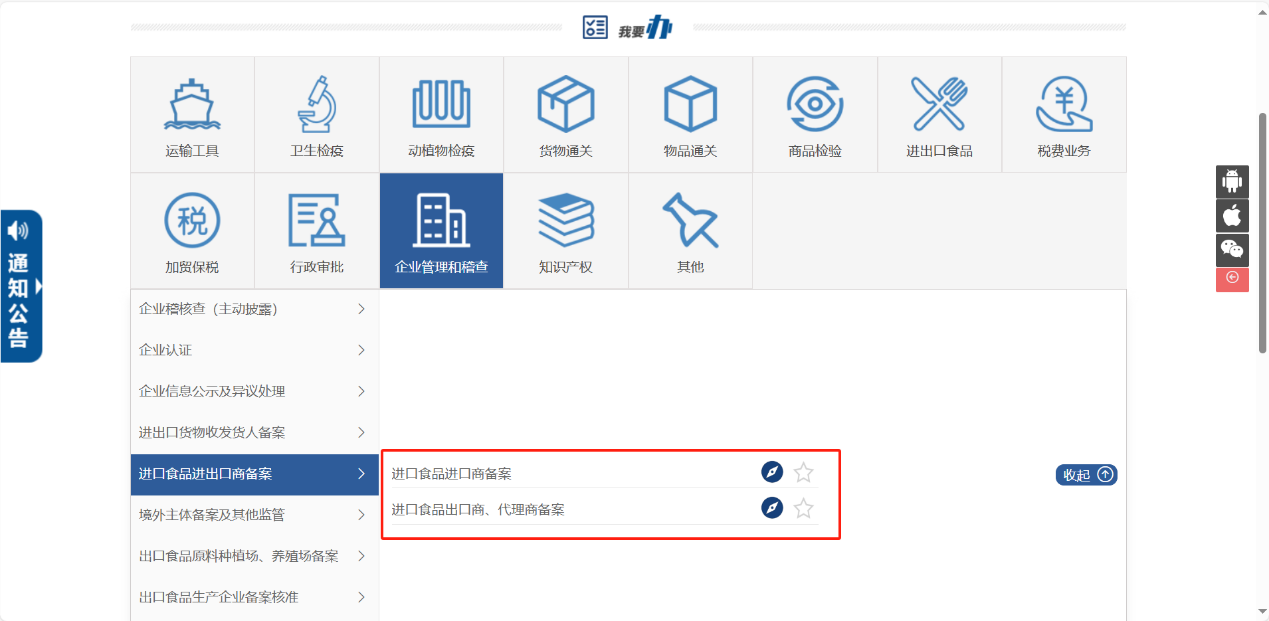Click the 运输工具 ship icon

pyautogui.click(x=192, y=105)
